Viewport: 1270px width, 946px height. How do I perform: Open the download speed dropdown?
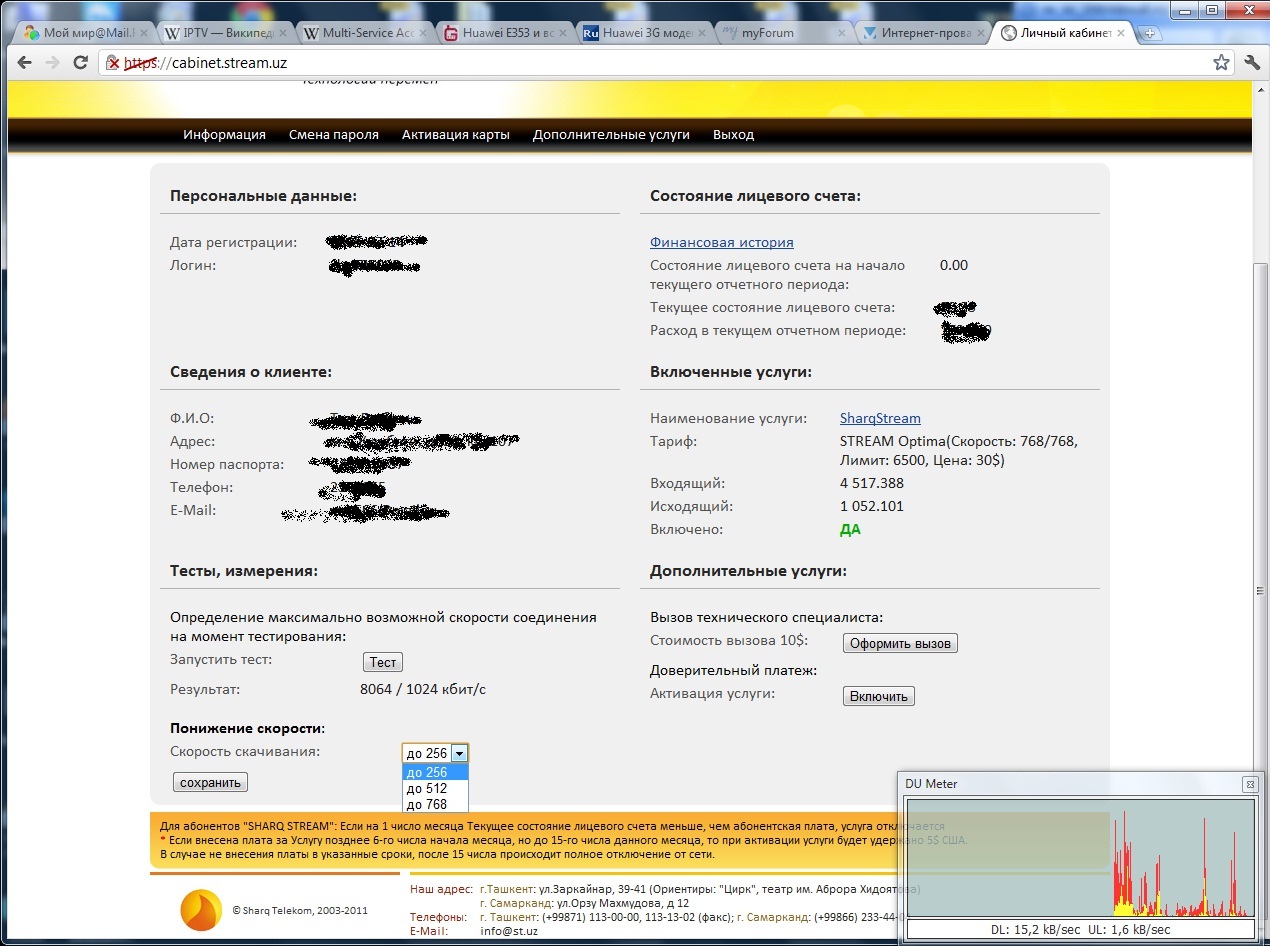pos(459,753)
